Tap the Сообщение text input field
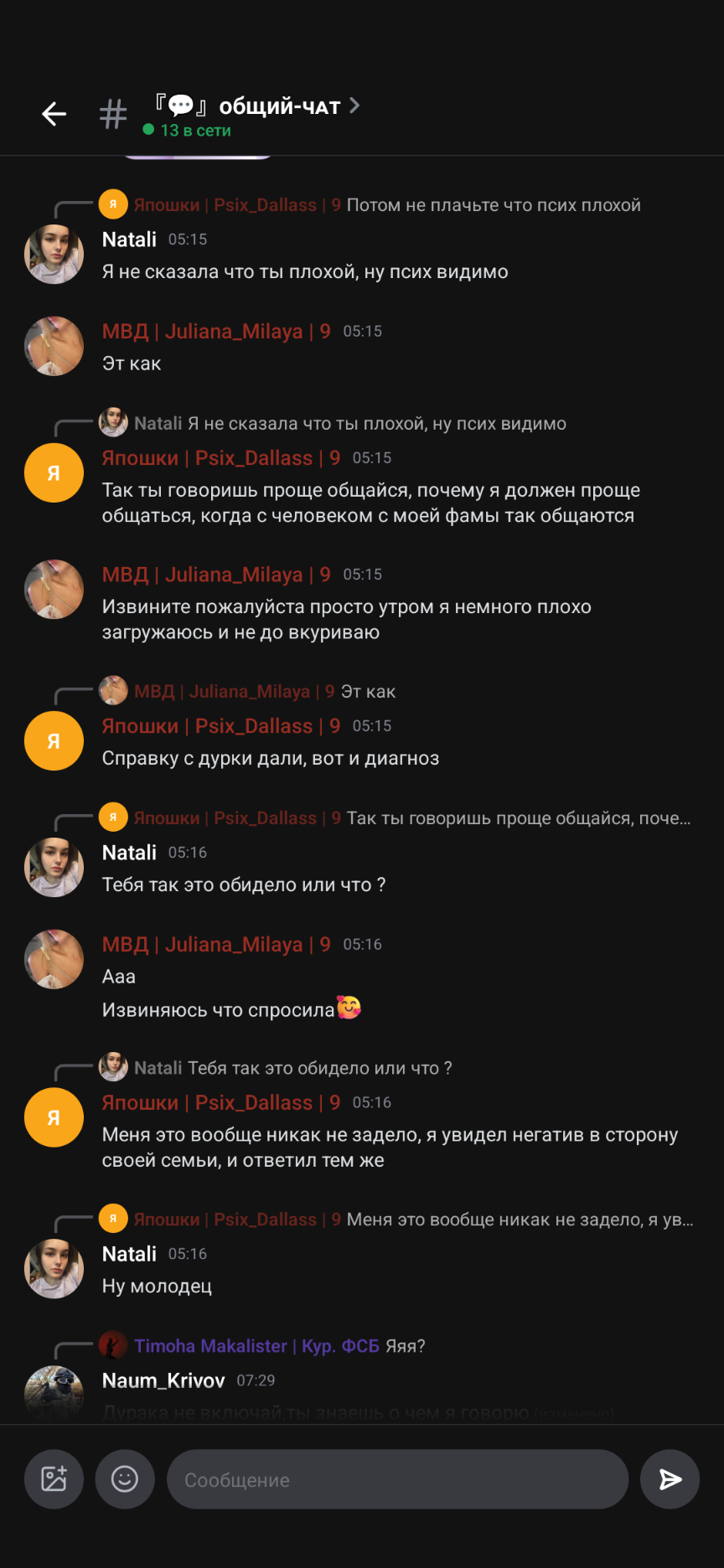Screen dimensions: 724x1568 pyautogui.click(x=398, y=1479)
